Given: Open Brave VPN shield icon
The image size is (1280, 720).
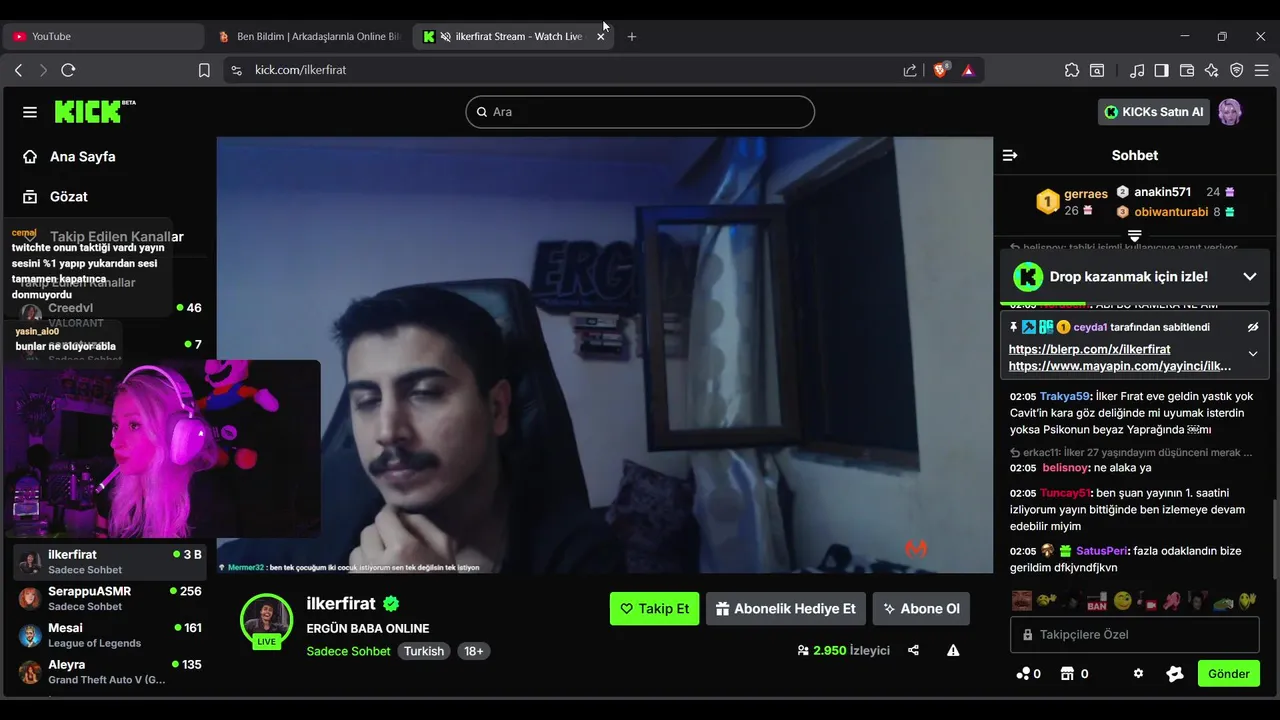Looking at the screenshot, I should coord(1237,70).
